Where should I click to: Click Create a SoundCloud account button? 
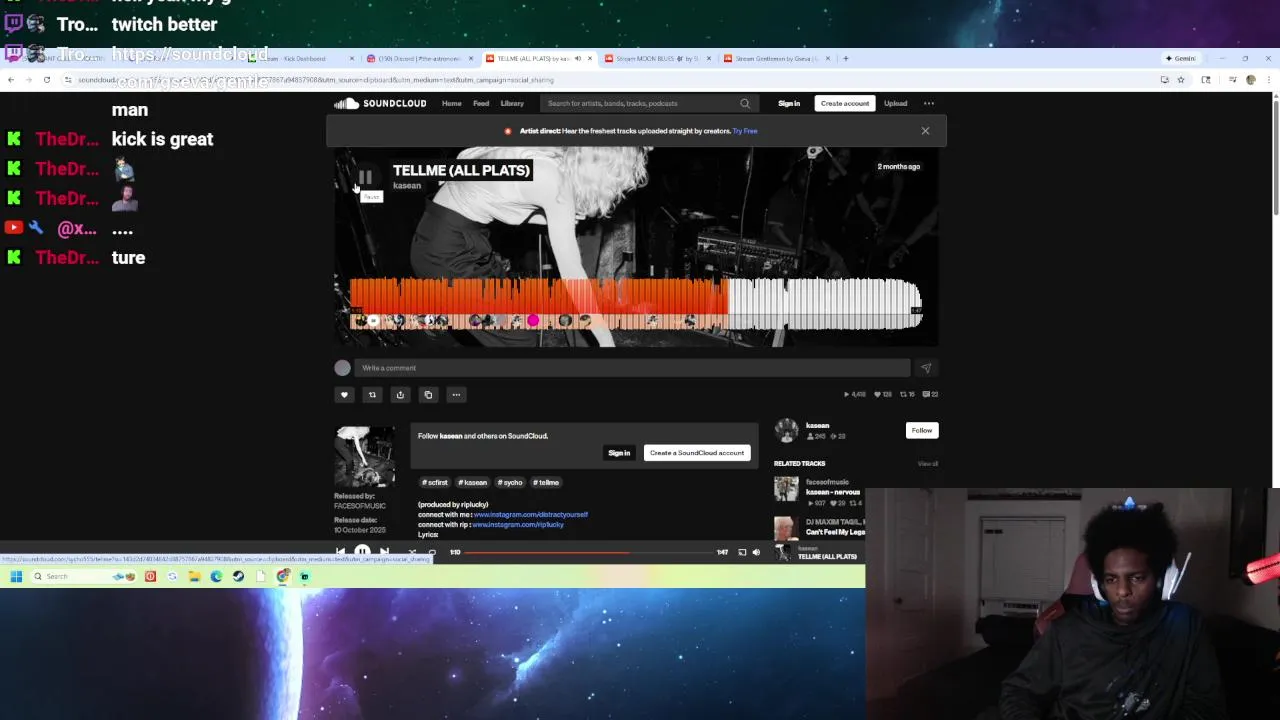[x=697, y=453]
